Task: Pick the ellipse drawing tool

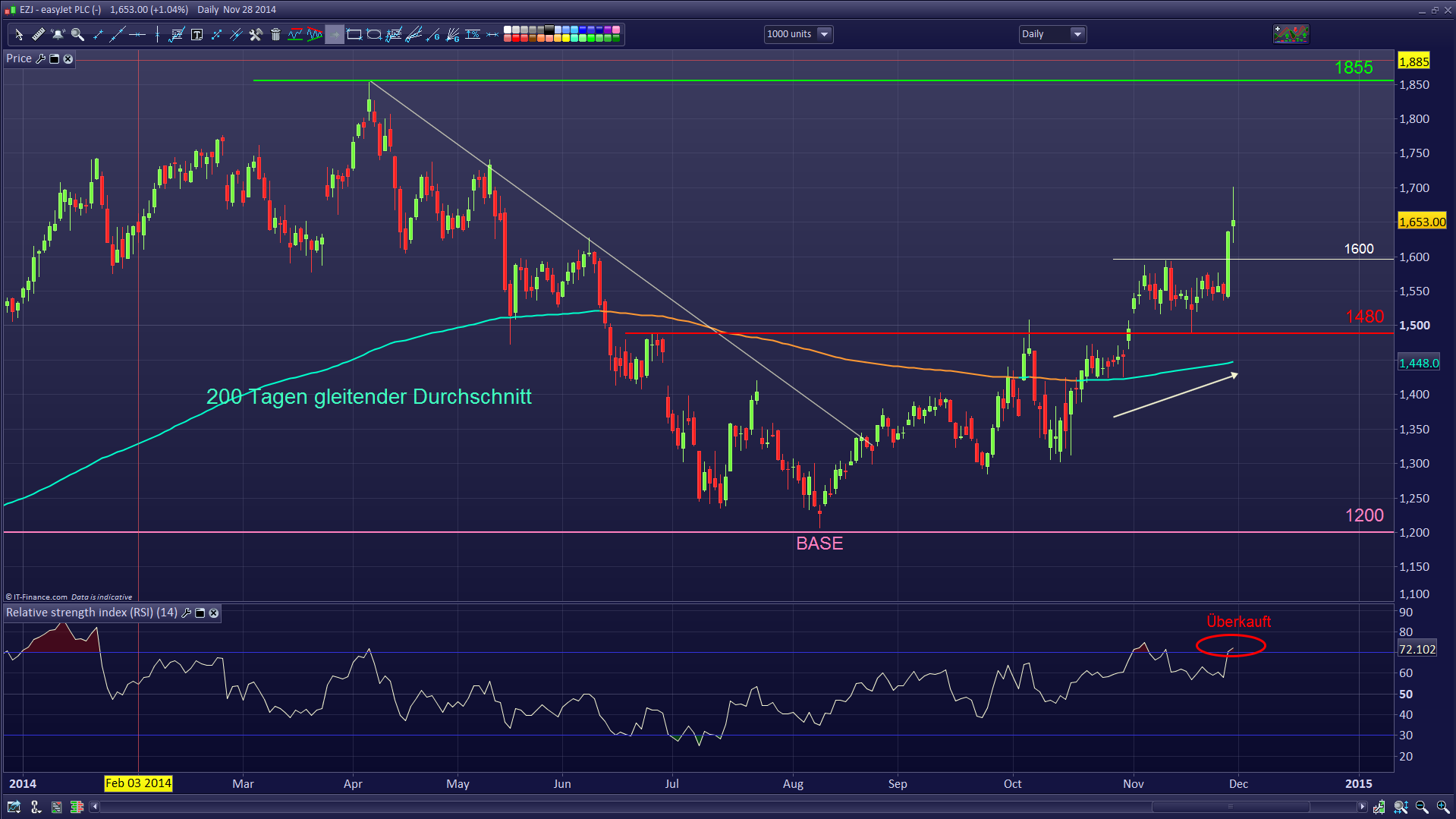Action: pyautogui.click(x=374, y=34)
